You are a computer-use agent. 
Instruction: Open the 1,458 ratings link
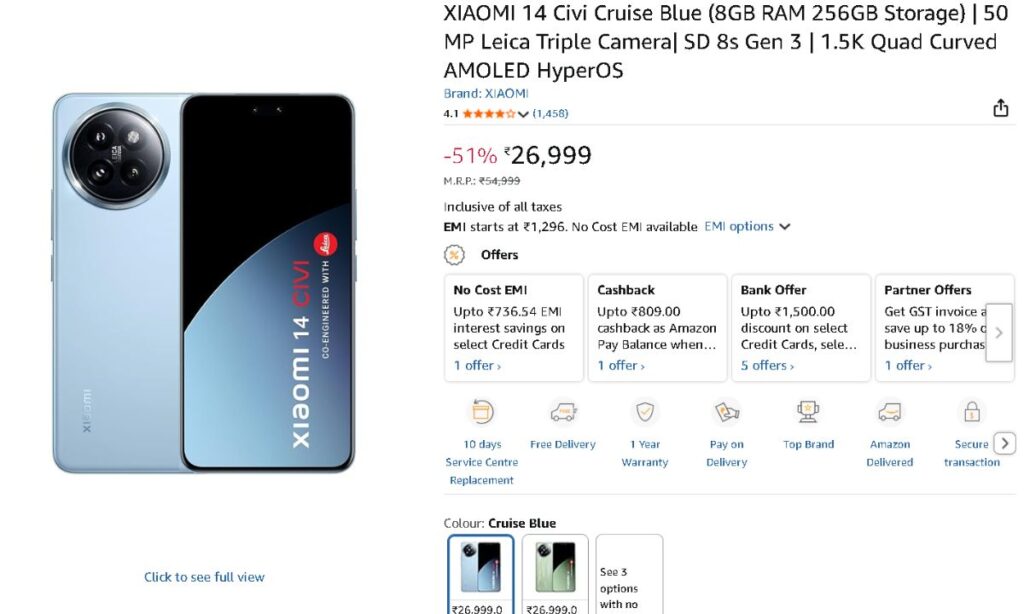tap(550, 114)
